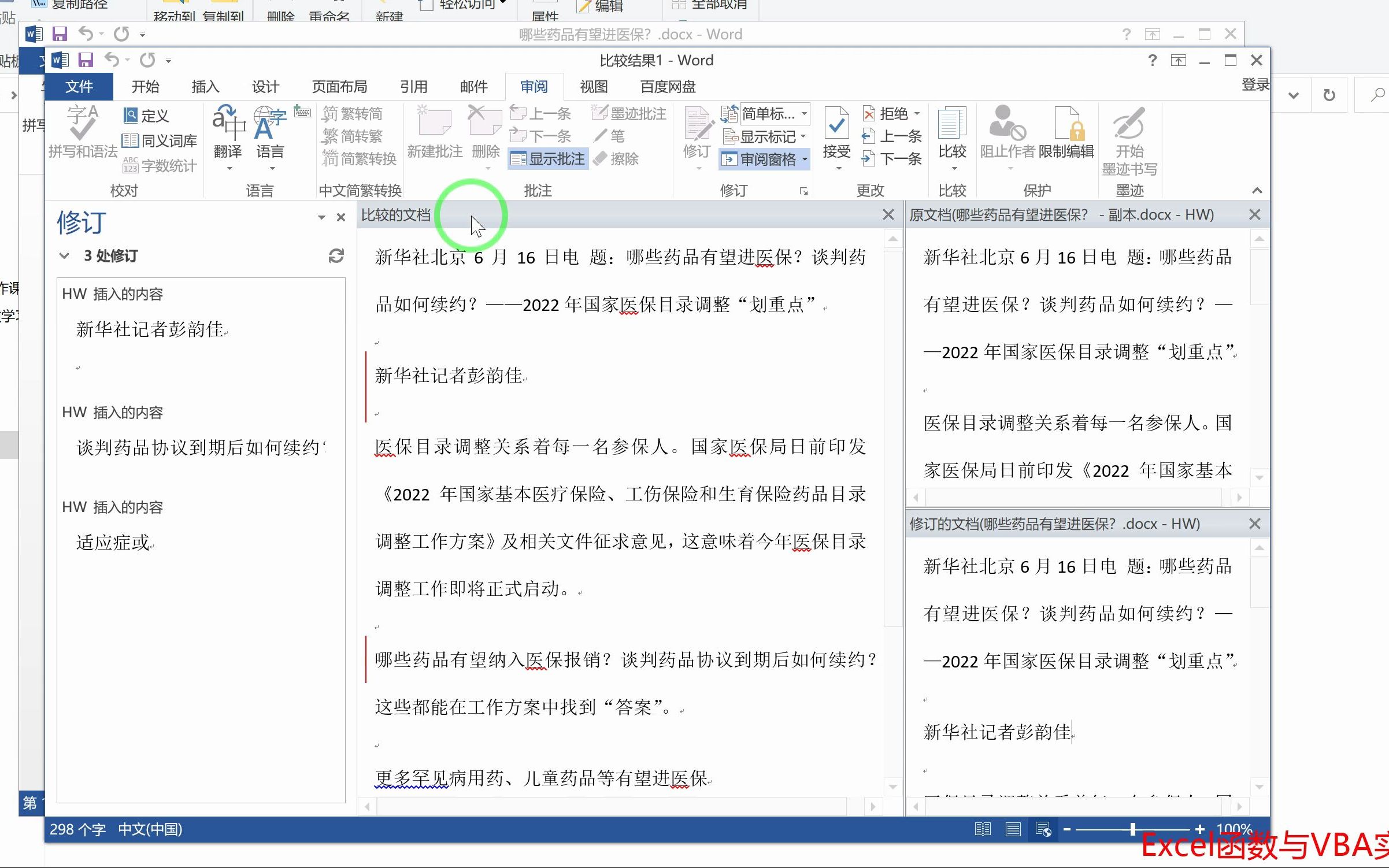This screenshot has width=1389, height=868.
Task: Switch to the Mailings (邮件) tab
Action: click(473, 87)
